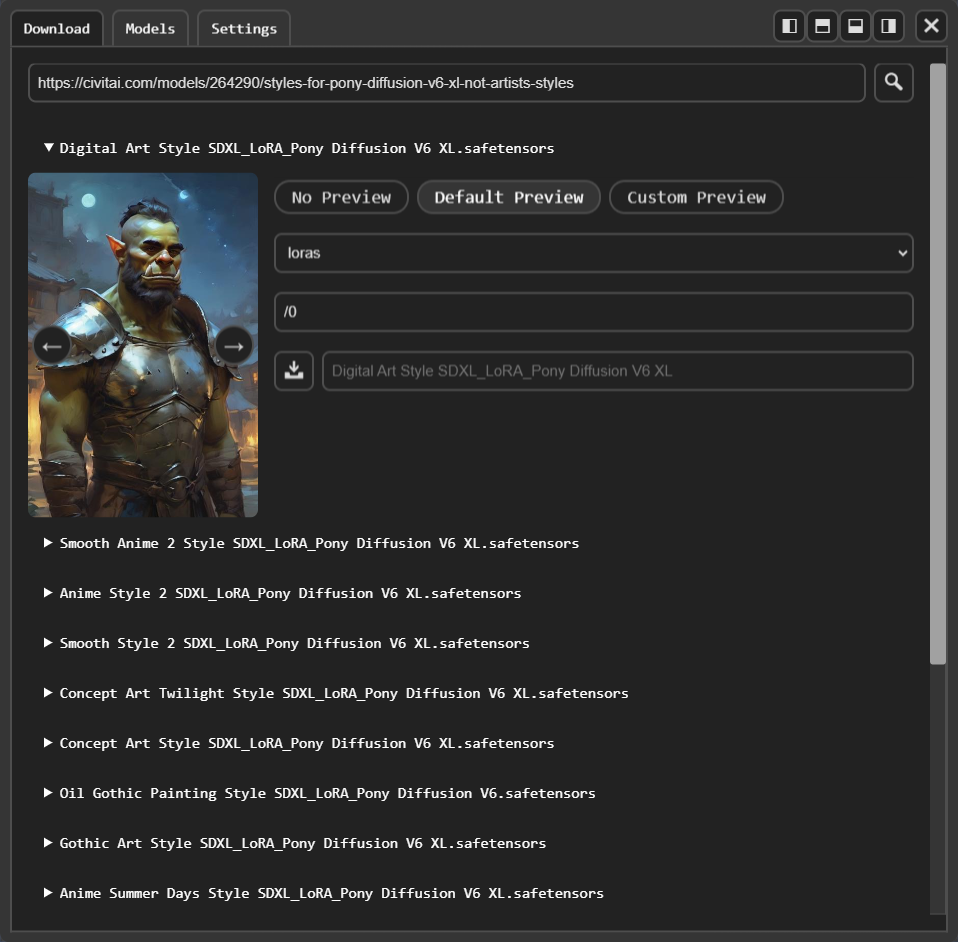
Task: Click the /0 save path field
Action: (593, 311)
